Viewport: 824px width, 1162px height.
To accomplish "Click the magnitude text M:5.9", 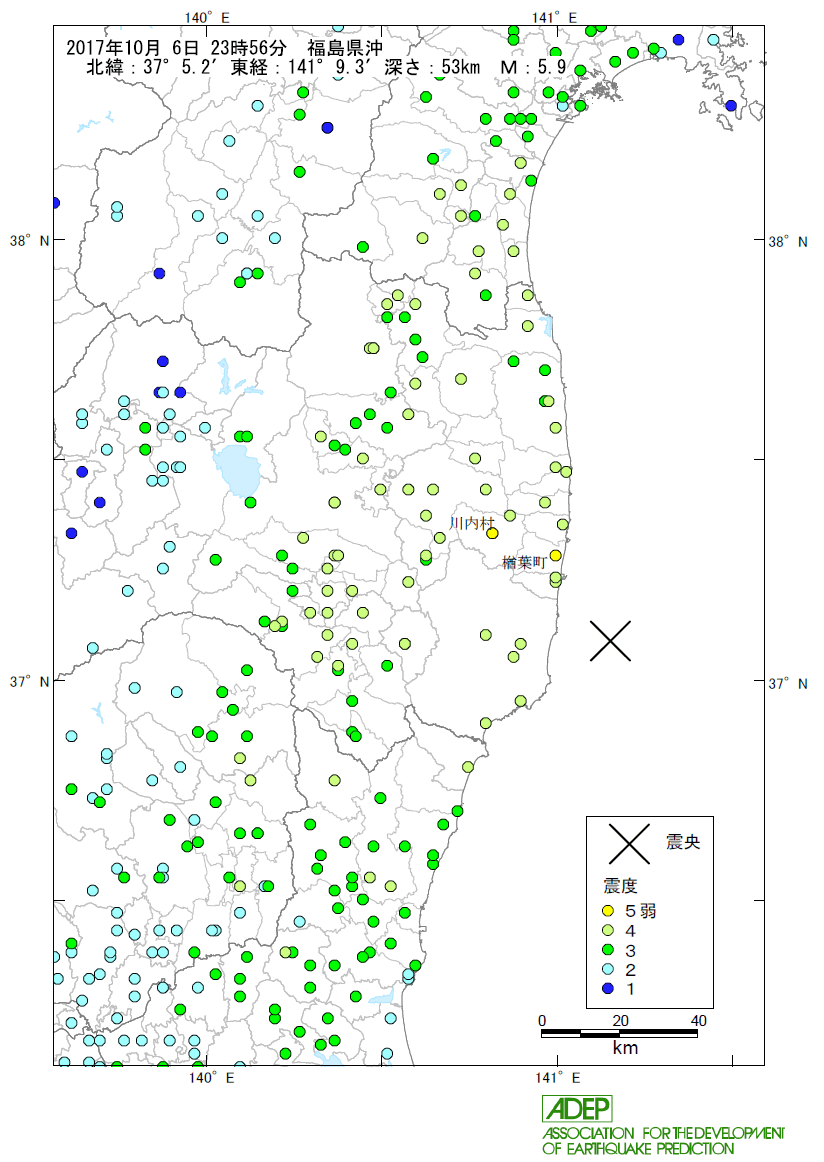I will pyautogui.click(x=533, y=67).
